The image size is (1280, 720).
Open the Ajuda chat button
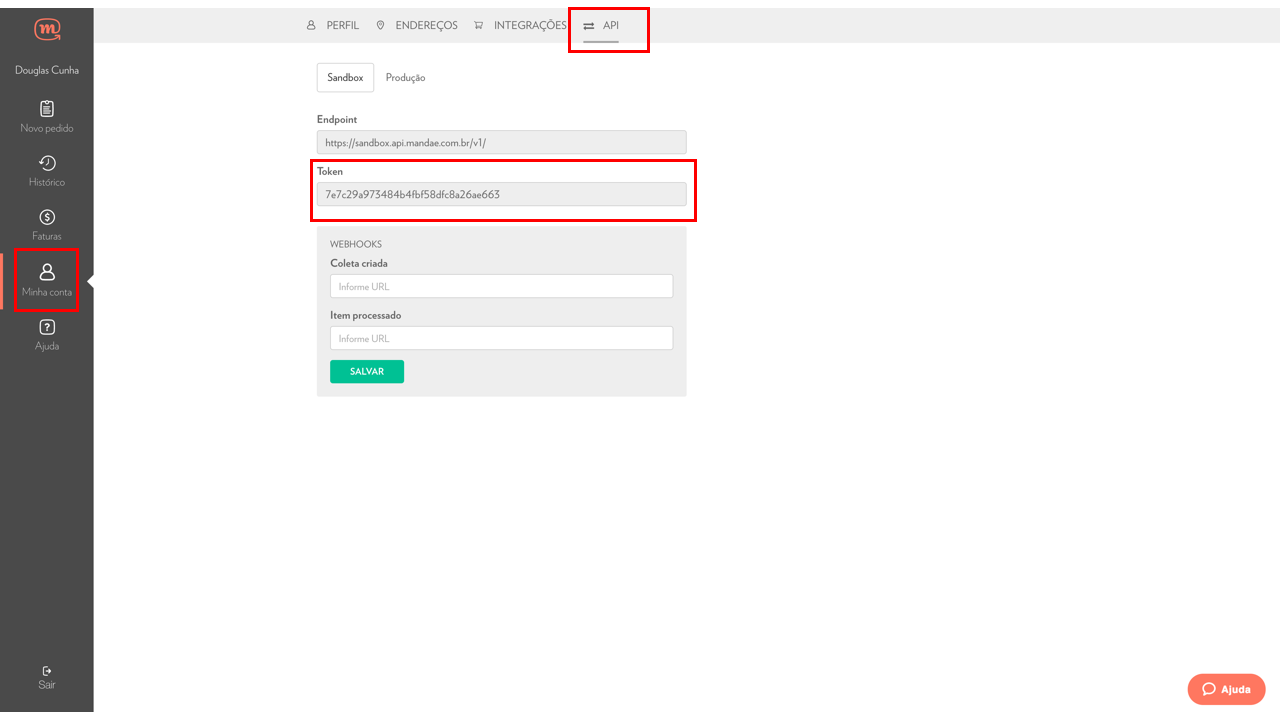[1226, 689]
